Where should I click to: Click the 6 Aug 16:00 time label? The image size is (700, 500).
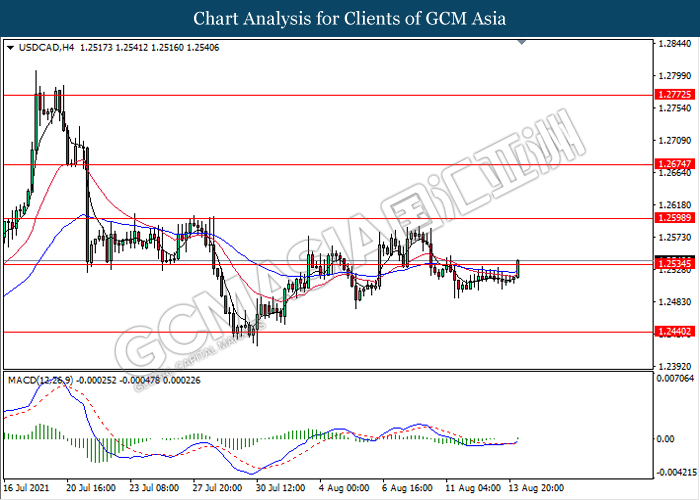408,488
